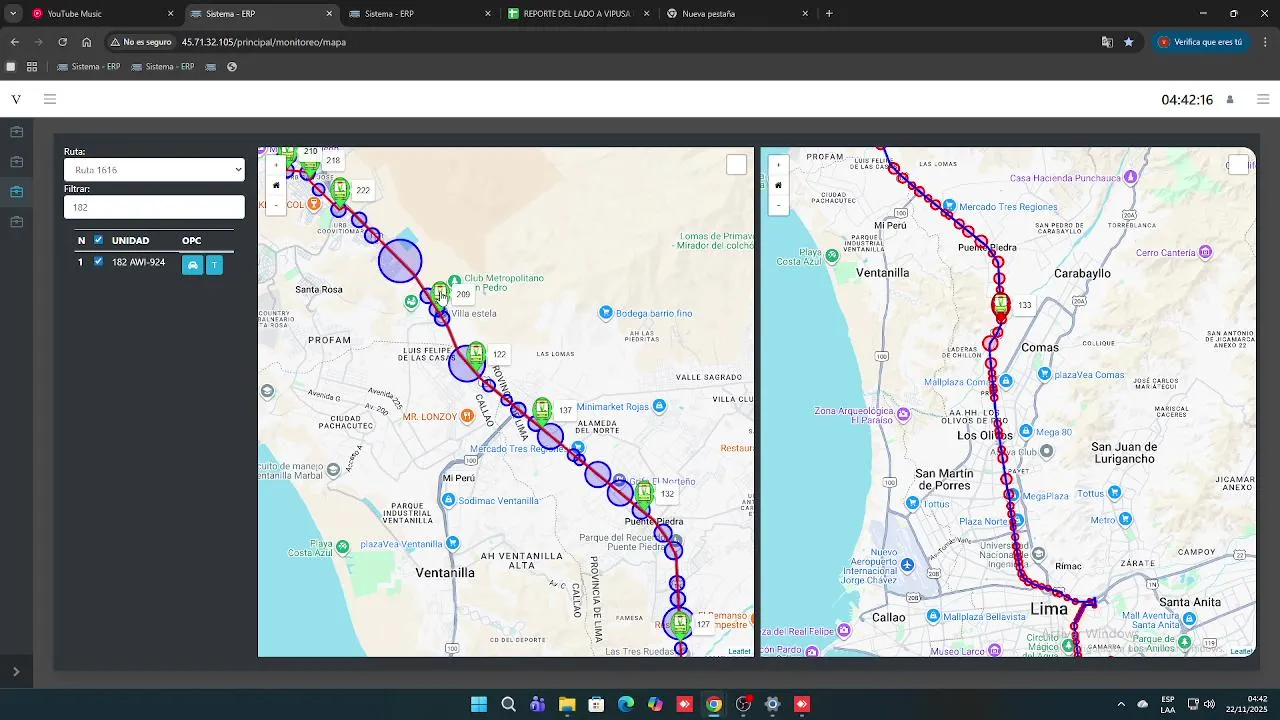Viewport: 1280px width, 720px height.
Task: Click the bus marker labeled 209
Action: coord(440,295)
